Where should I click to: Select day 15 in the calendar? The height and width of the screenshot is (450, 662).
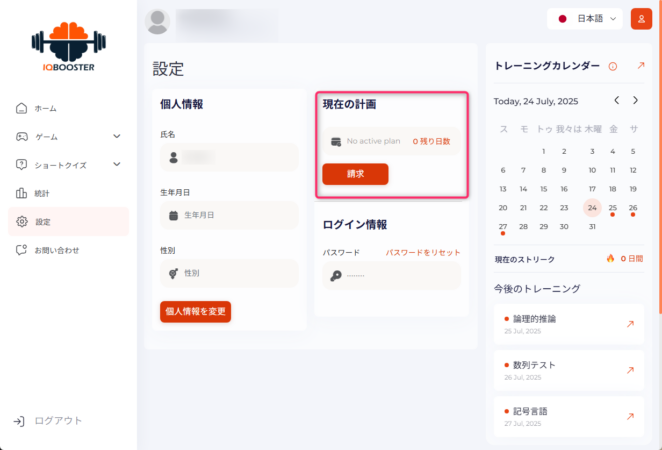[544, 189]
